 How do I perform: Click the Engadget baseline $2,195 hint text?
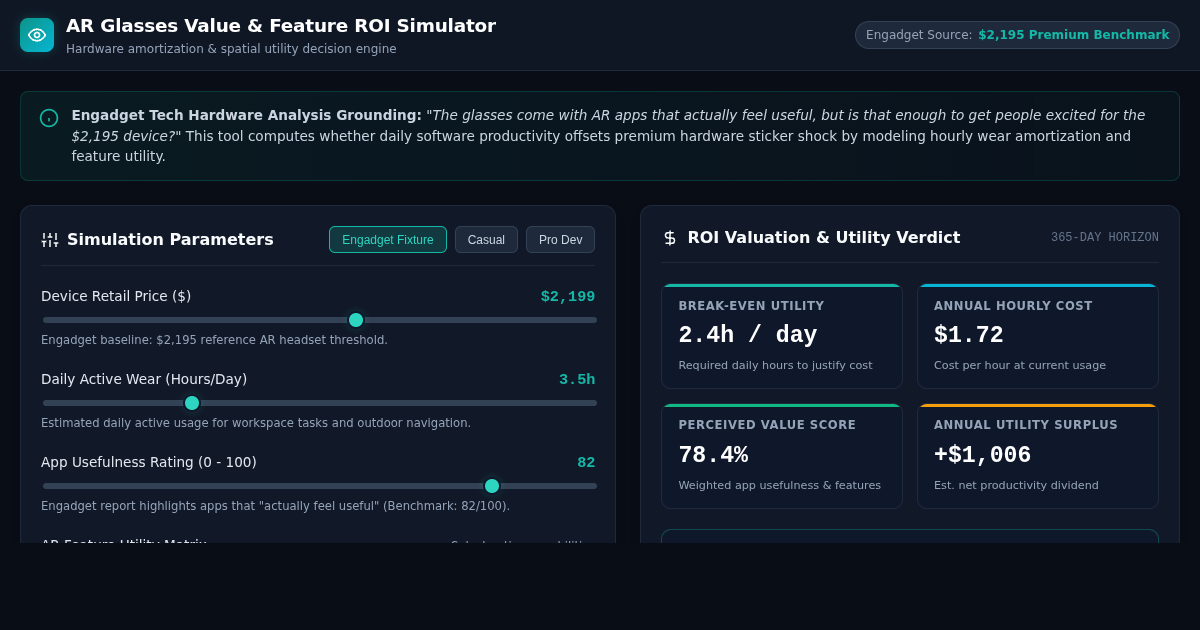[x=214, y=340]
